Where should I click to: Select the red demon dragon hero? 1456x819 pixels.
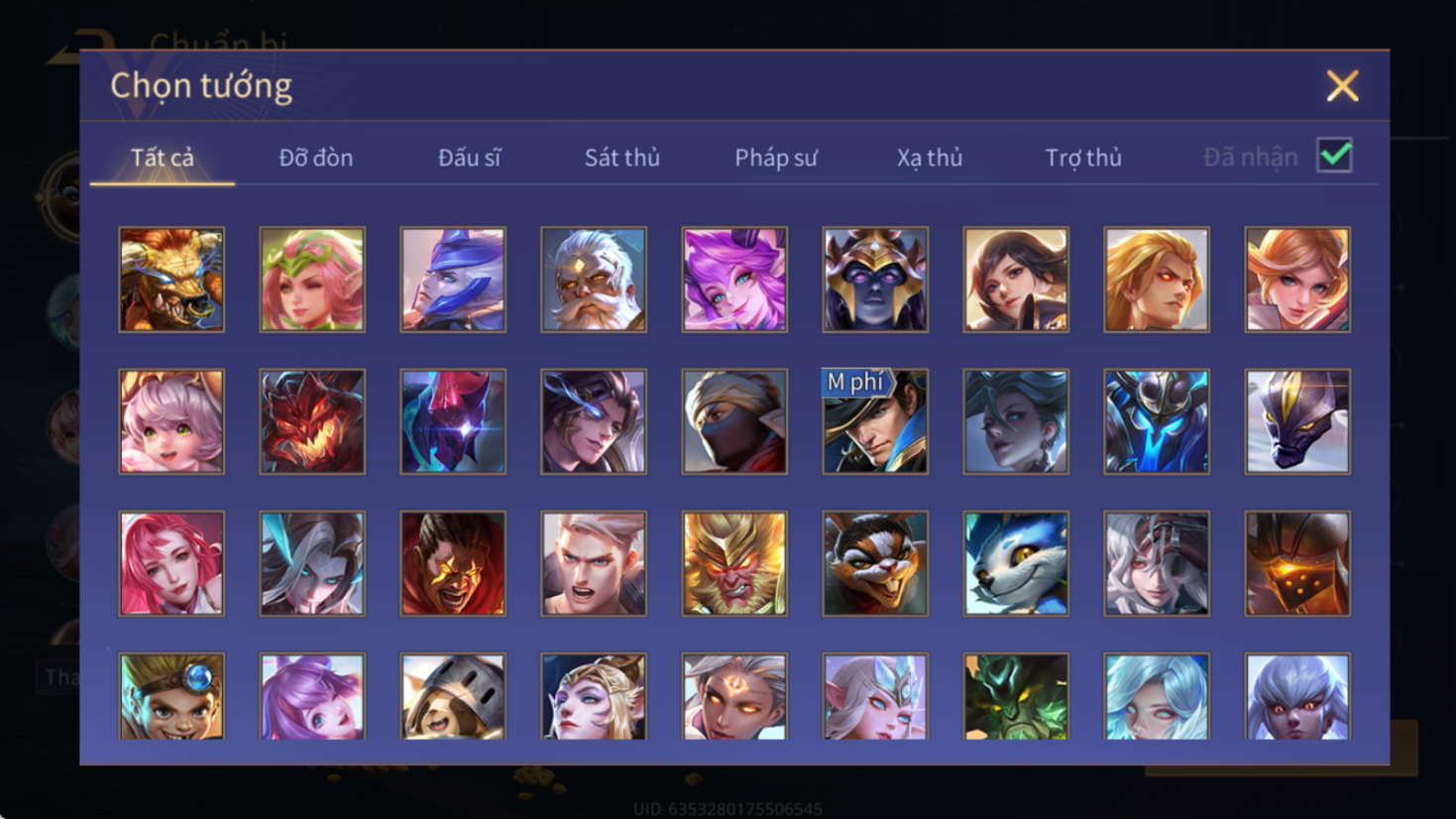(x=312, y=421)
